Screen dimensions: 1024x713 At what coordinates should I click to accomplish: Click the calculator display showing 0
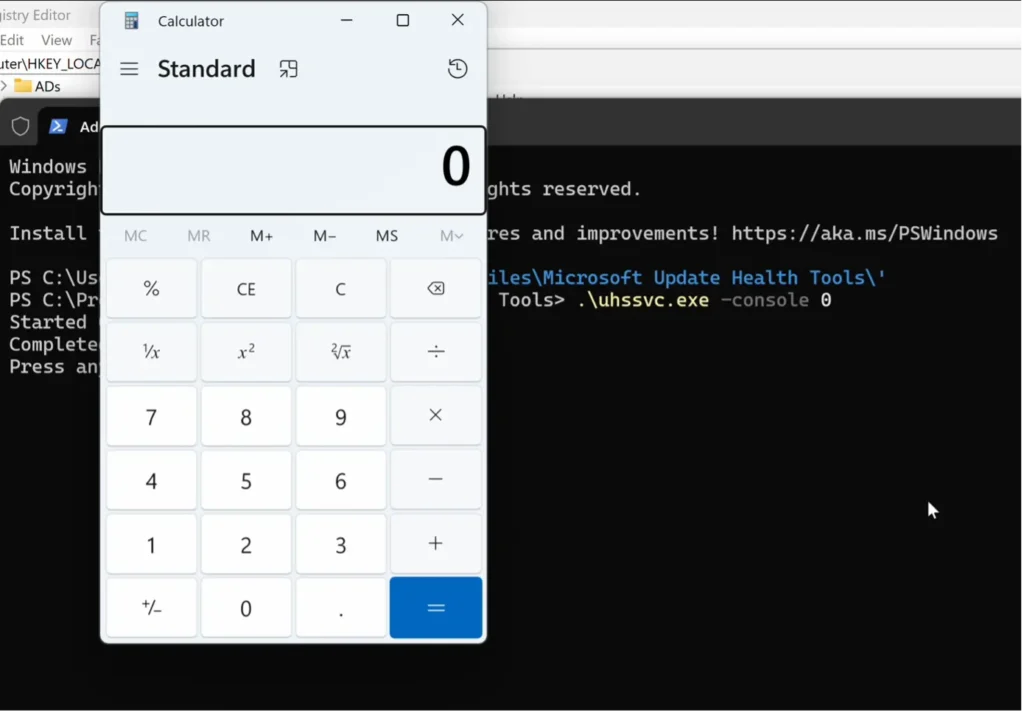pyautogui.click(x=293, y=169)
